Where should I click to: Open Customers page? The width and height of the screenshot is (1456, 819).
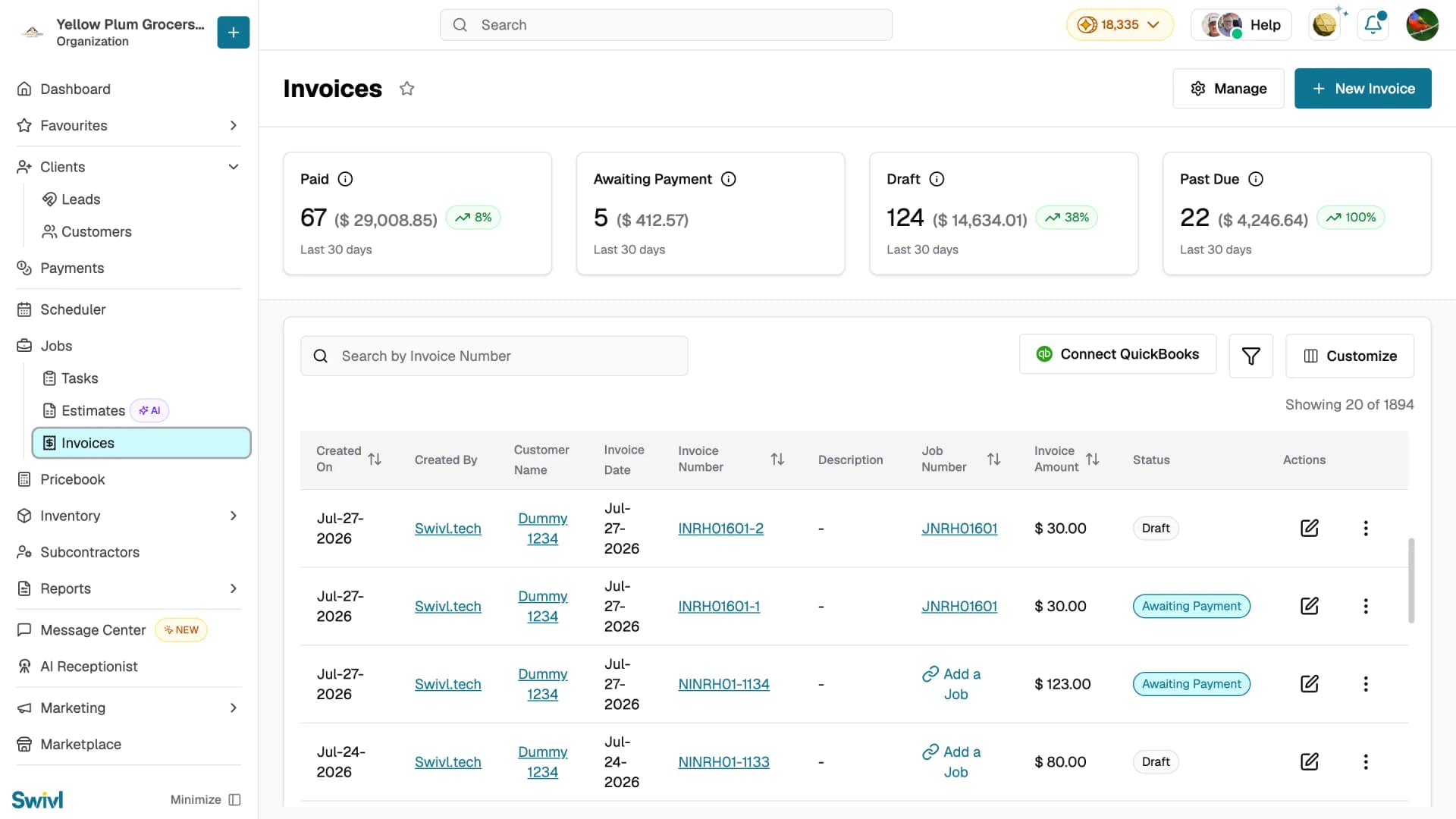tap(96, 232)
